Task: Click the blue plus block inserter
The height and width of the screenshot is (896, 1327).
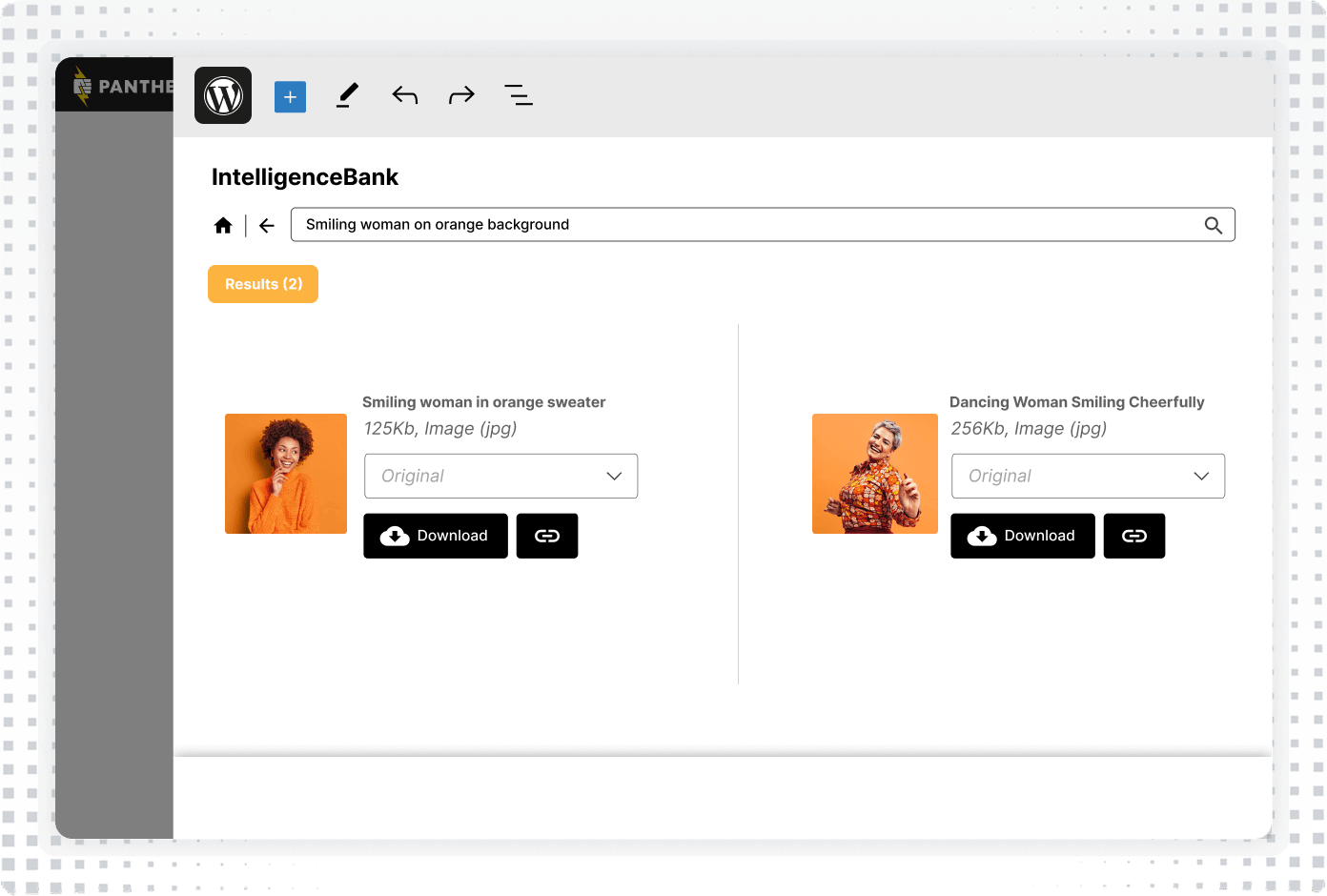Action: coord(290,96)
